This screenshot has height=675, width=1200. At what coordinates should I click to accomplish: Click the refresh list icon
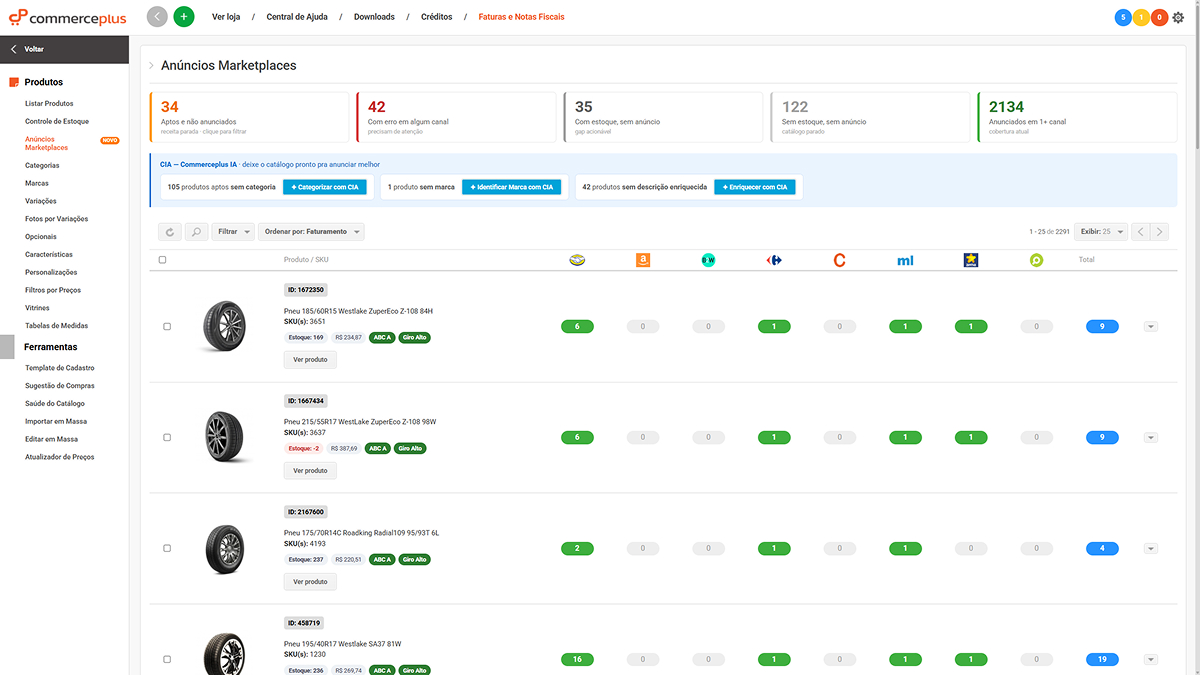point(170,232)
